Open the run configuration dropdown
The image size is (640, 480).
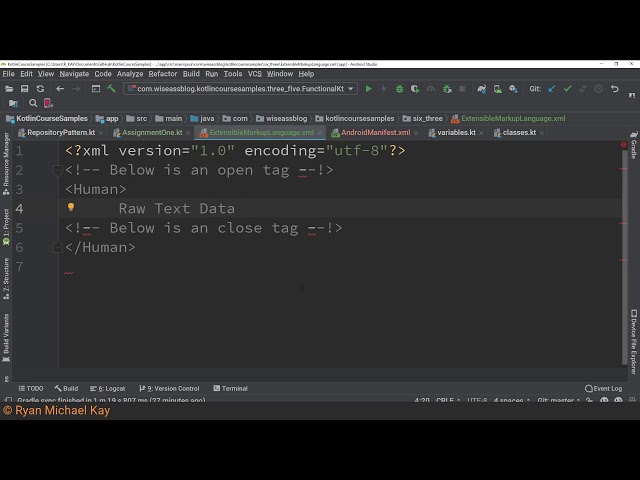click(x=240, y=89)
